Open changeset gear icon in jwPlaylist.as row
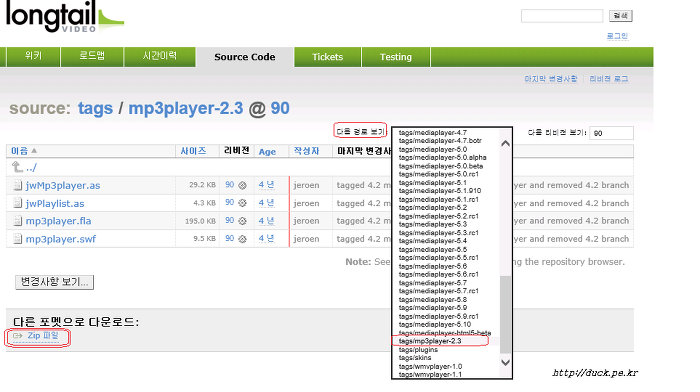This screenshot has width=700, height=392. point(242,203)
